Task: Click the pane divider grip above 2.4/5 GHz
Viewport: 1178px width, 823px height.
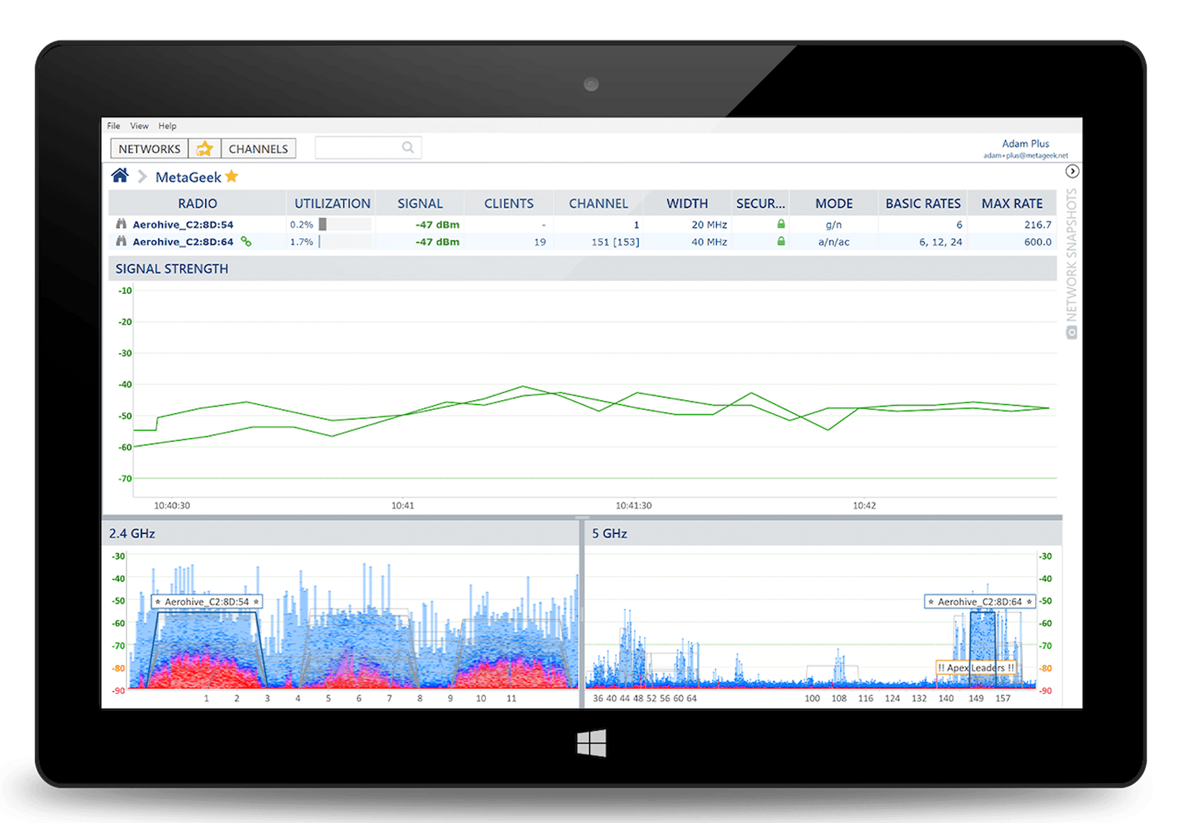Action: pyautogui.click(x=582, y=518)
